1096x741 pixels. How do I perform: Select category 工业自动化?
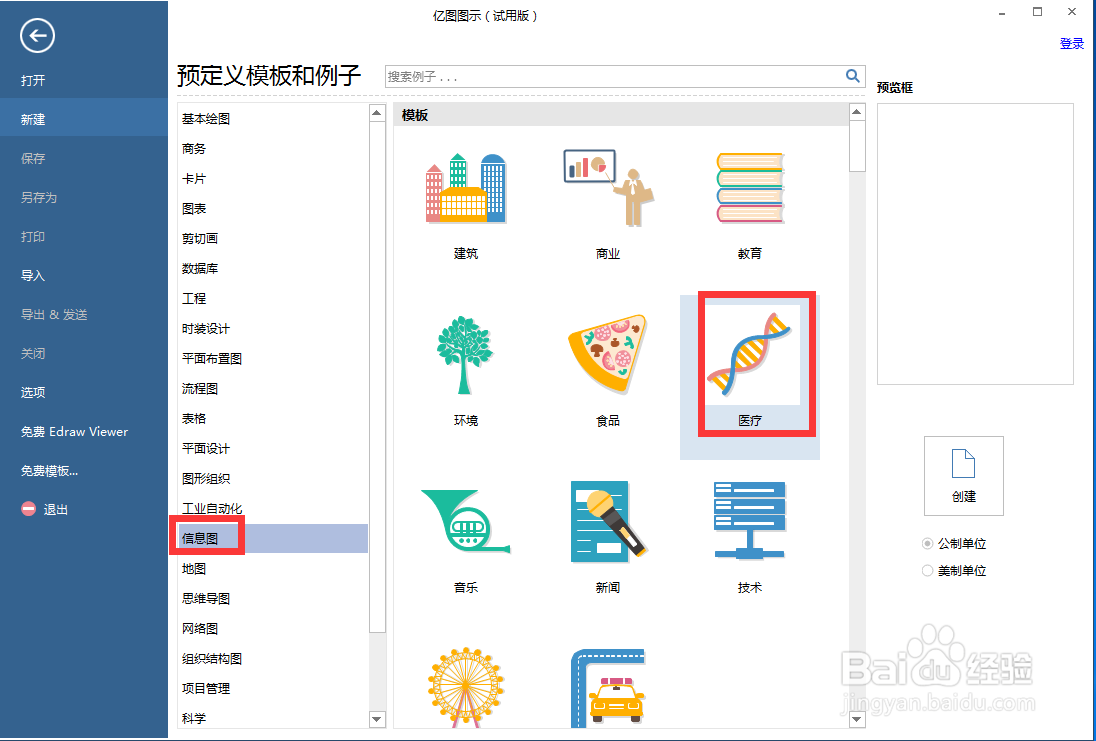click(212, 508)
